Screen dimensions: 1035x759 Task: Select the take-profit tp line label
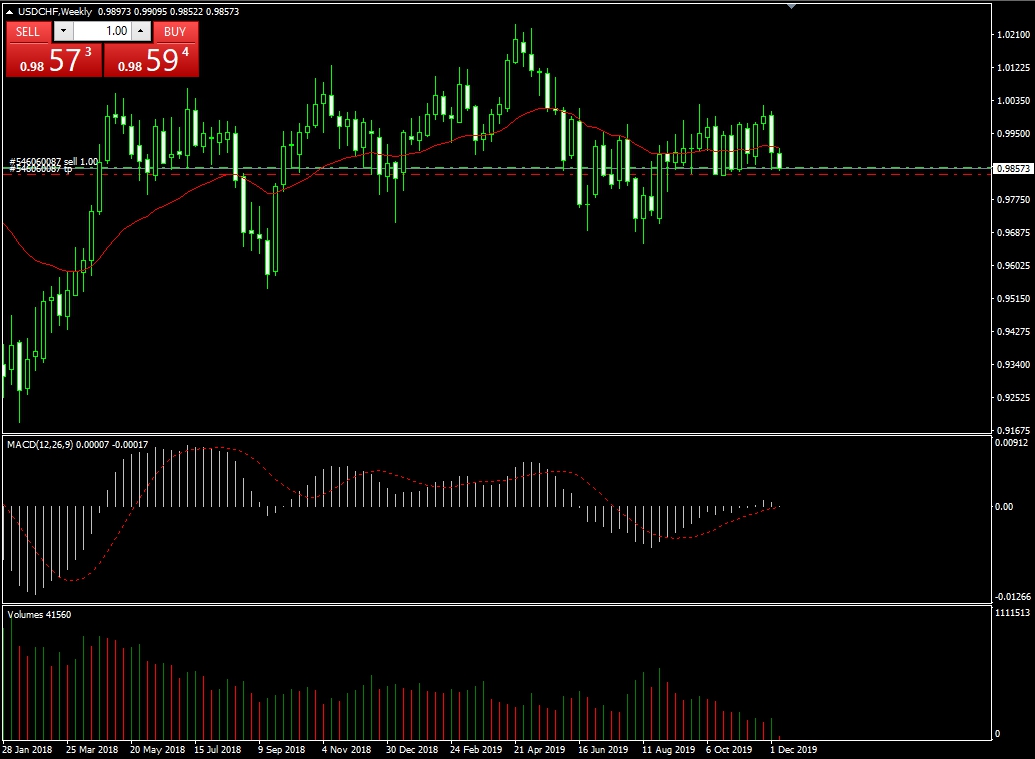click(40, 170)
